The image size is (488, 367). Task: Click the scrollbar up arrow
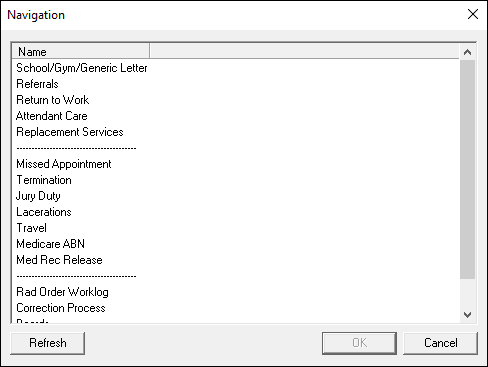(467, 52)
